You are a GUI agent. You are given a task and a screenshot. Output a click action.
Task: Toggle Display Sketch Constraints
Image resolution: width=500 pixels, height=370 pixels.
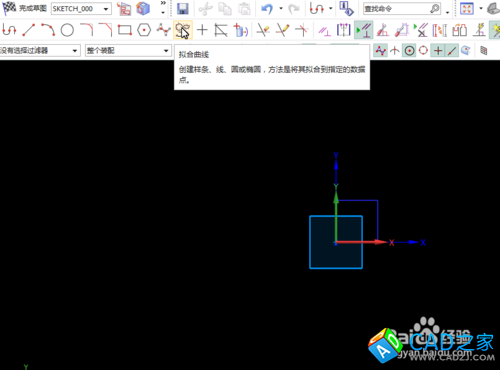363,30
